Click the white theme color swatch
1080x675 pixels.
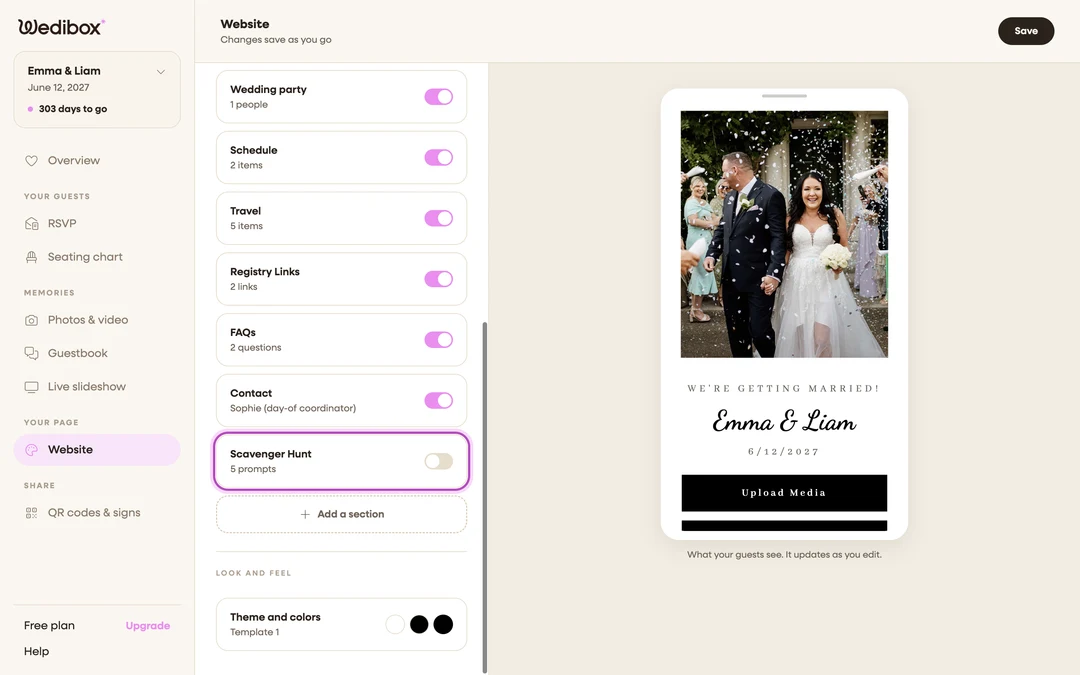click(395, 625)
